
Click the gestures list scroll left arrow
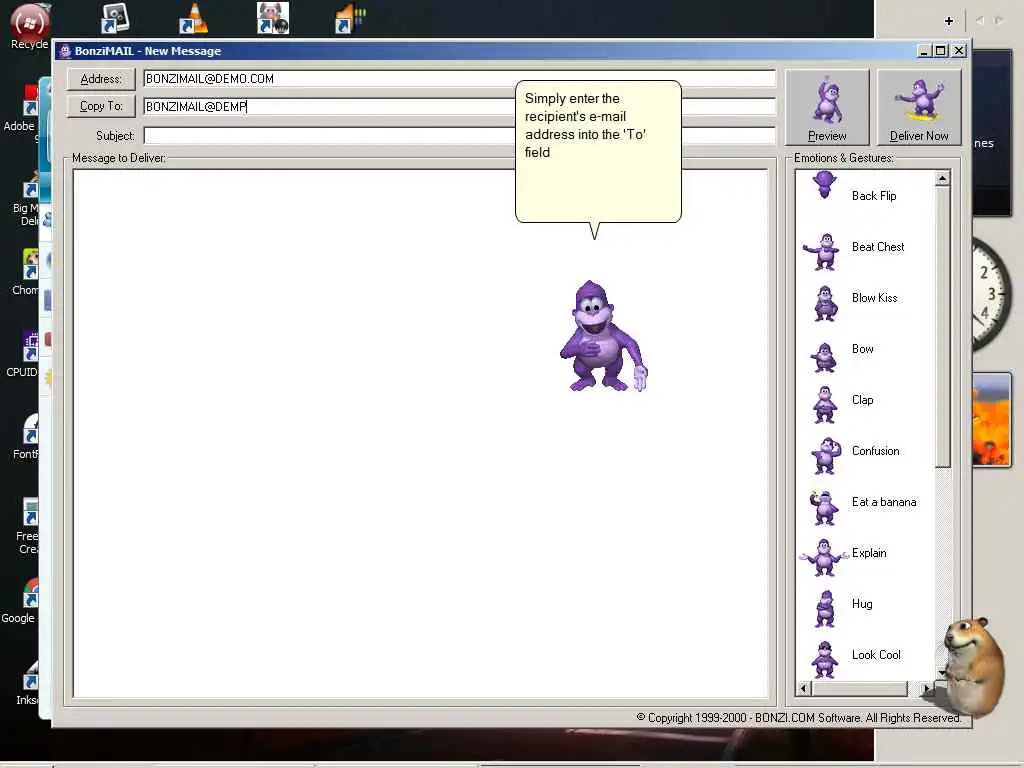tap(803, 688)
